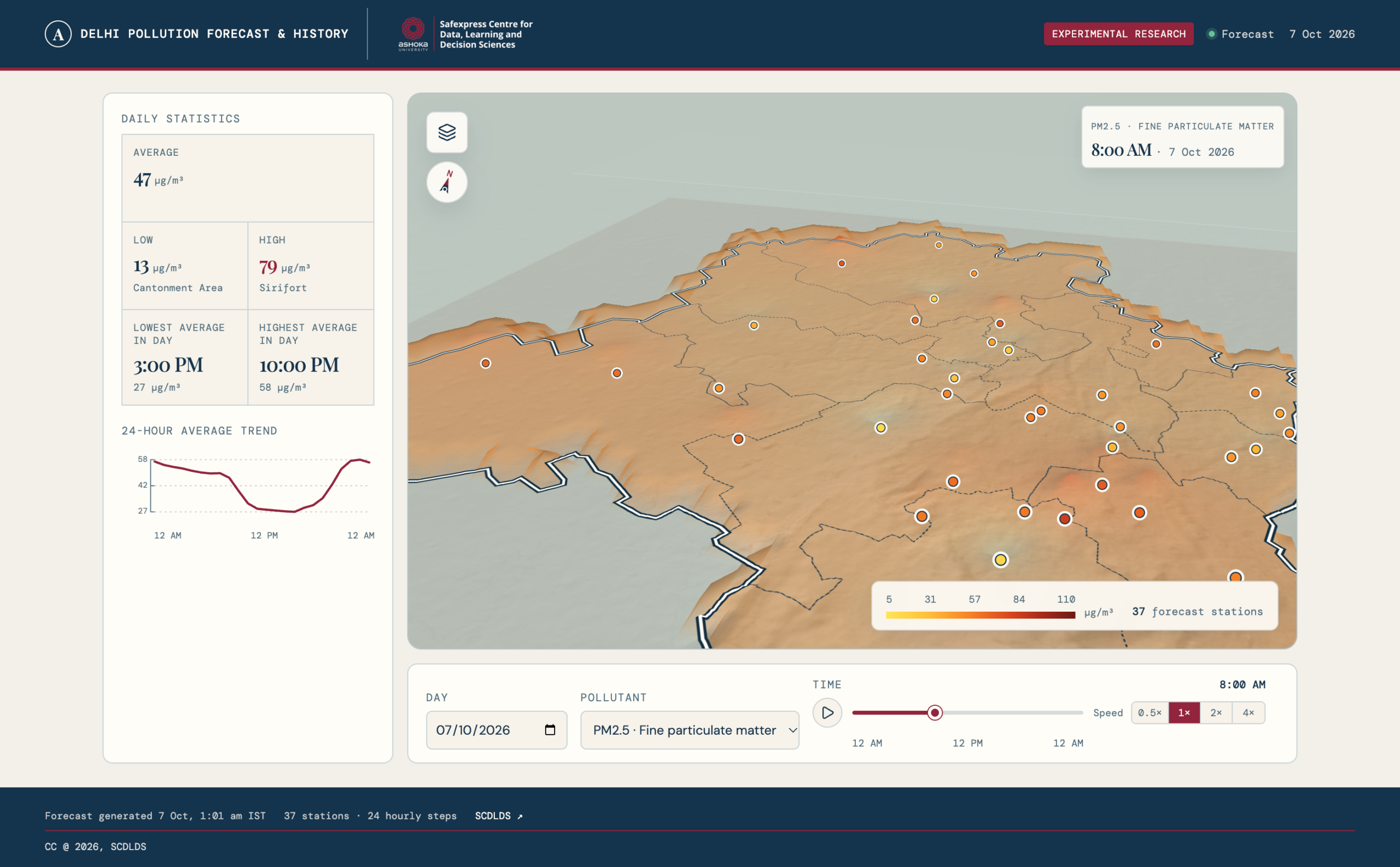Click the Day date input 07/10/2026
Image resolution: width=1400 pixels, height=867 pixels.
(496, 730)
